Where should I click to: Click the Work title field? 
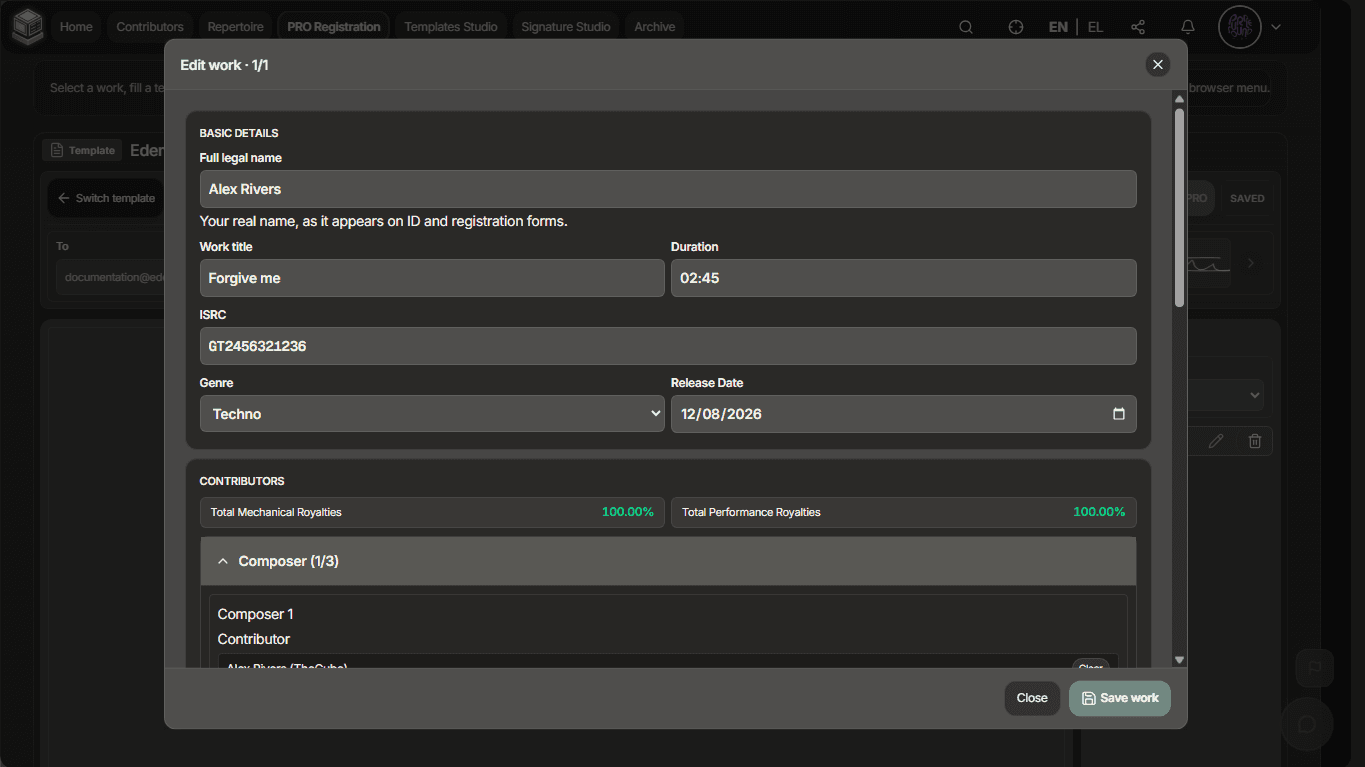click(432, 278)
